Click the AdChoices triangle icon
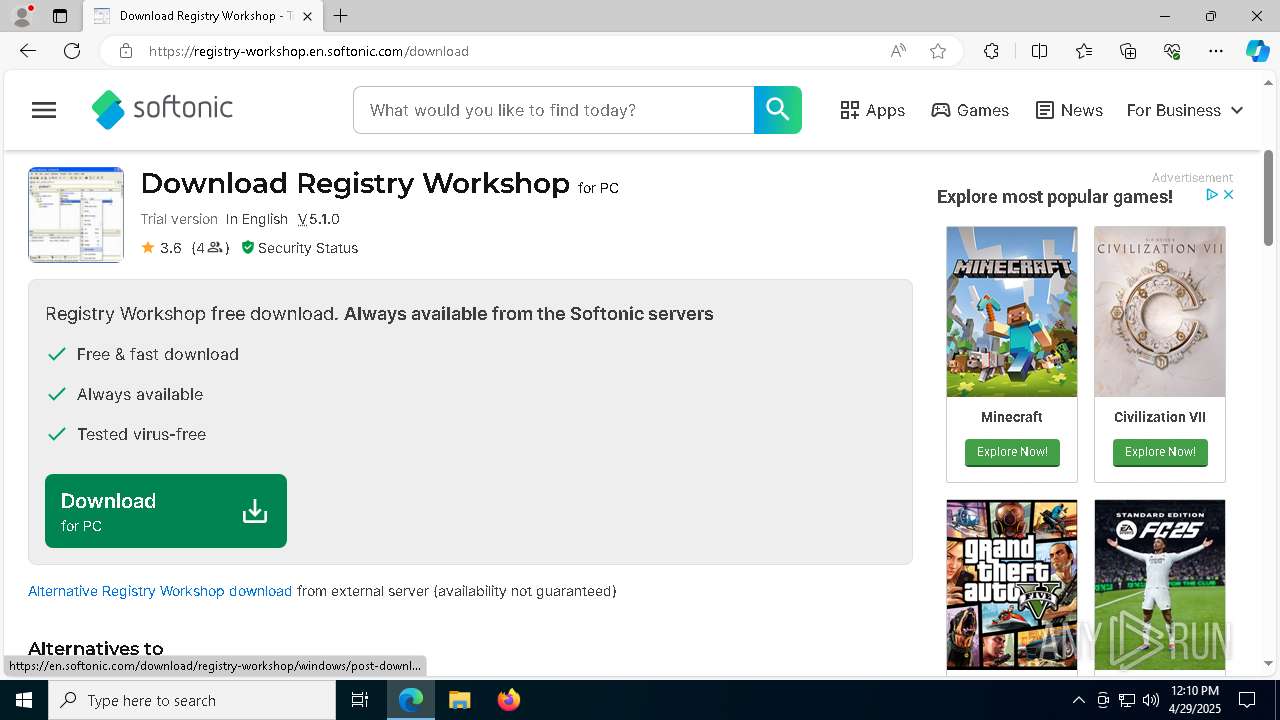 [1211, 195]
